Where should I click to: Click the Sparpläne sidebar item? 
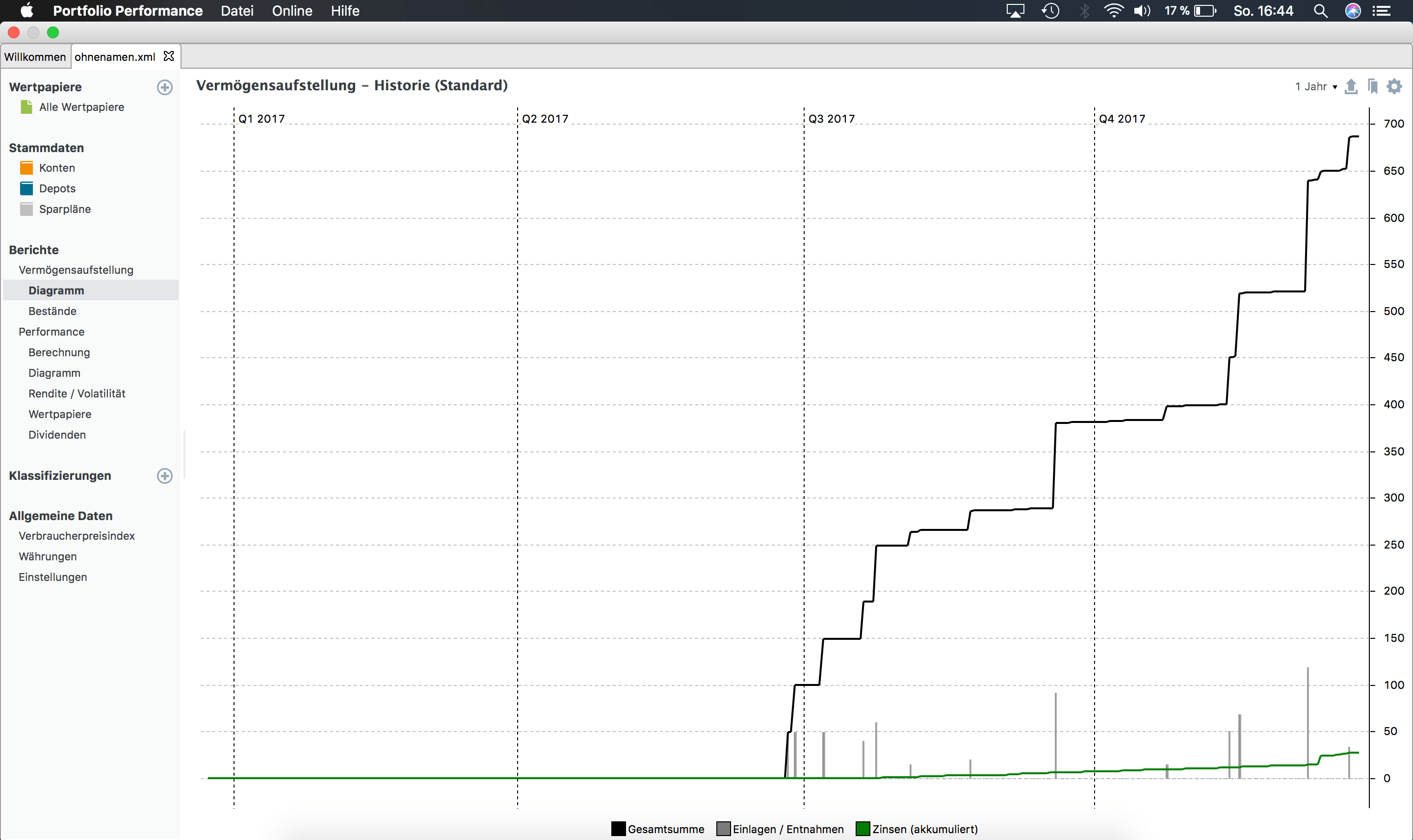click(65, 209)
